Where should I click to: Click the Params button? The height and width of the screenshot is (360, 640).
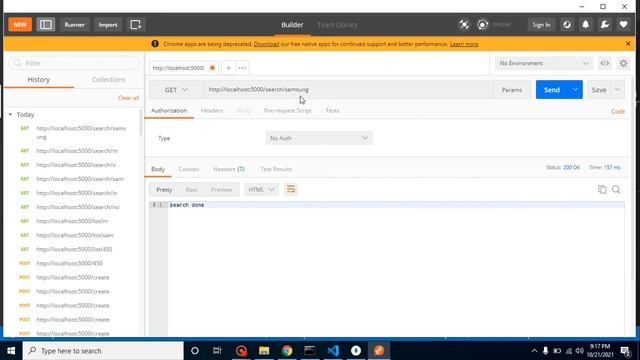[x=512, y=90]
